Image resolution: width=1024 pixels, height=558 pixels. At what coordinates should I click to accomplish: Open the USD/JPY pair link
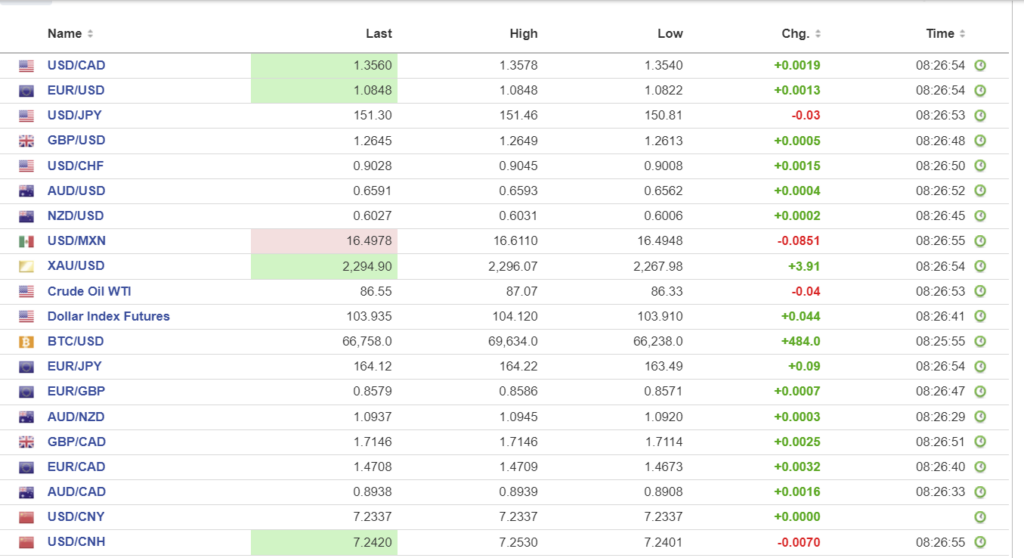75,116
